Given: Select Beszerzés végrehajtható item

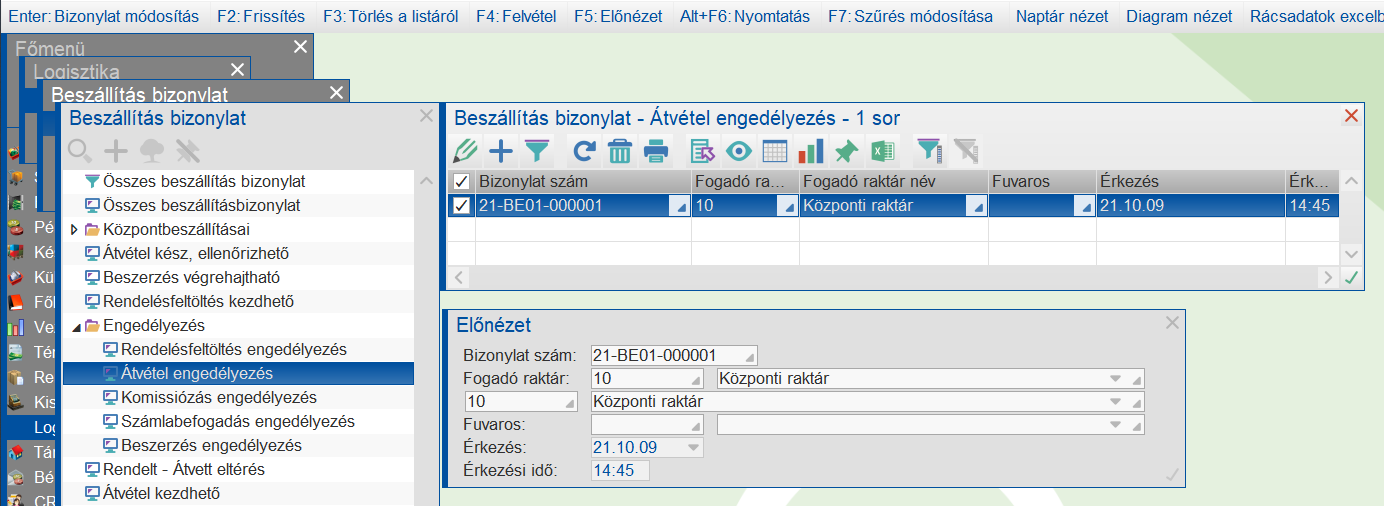Looking at the screenshot, I should (191, 278).
